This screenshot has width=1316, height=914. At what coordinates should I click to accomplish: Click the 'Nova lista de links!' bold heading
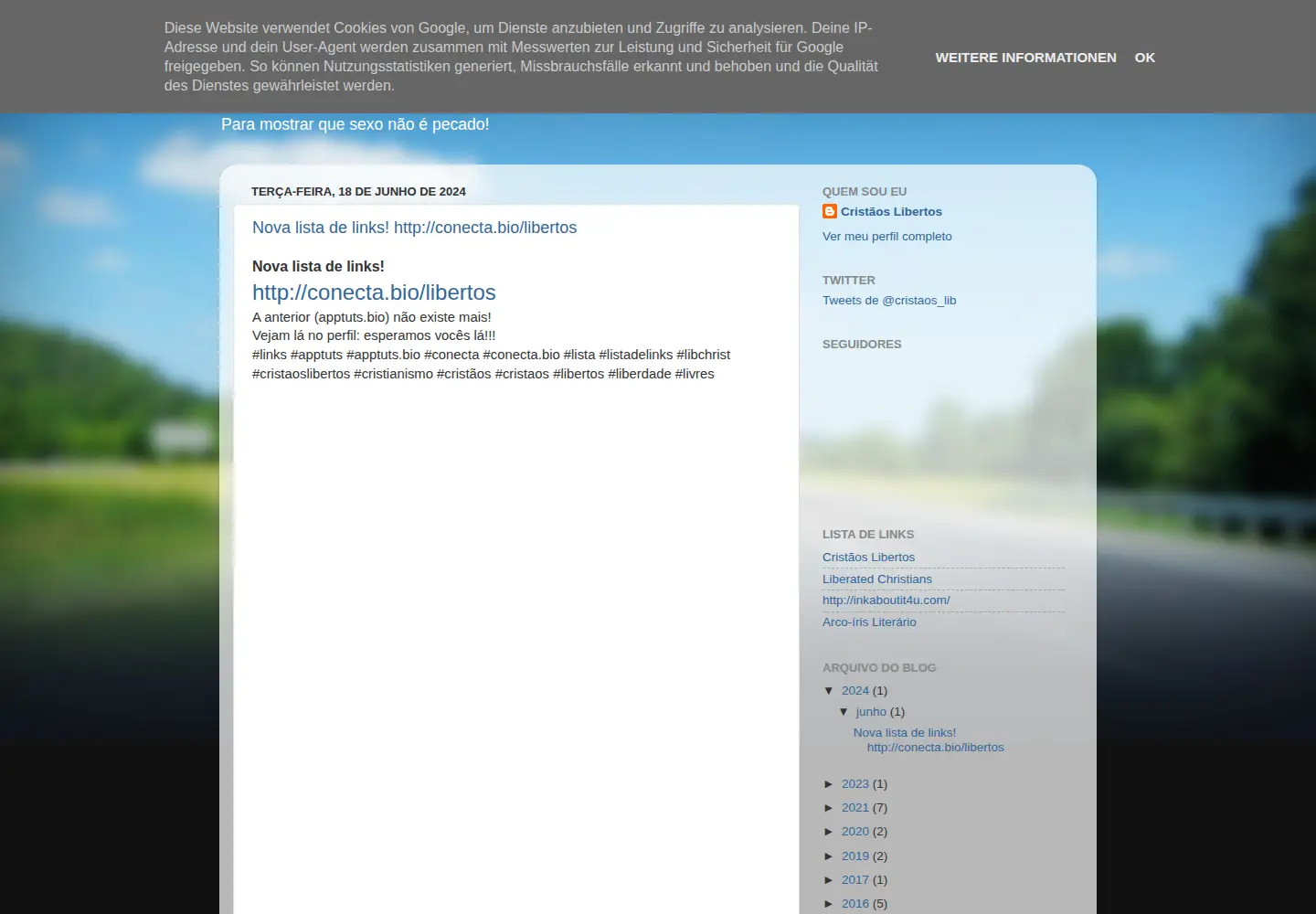tap(318, 267)
